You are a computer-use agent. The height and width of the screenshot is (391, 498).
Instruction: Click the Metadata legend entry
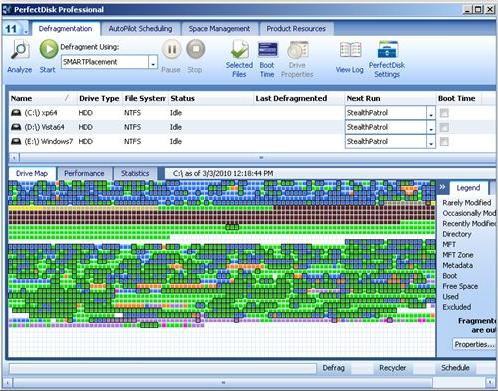pyautogui.click(x=457, y=265)
